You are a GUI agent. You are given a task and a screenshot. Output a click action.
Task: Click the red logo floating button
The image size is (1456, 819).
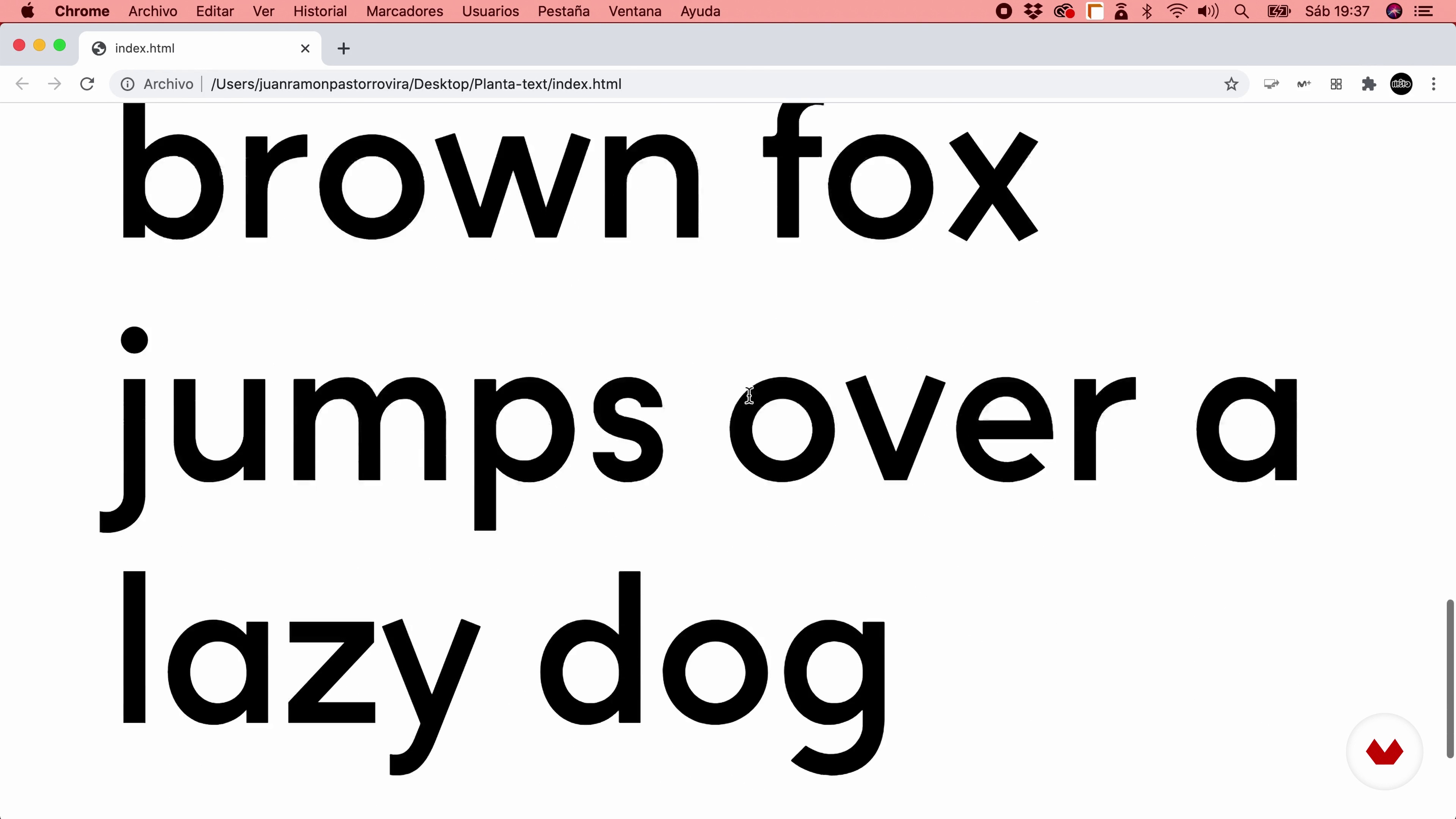[x=1384, y=752]
